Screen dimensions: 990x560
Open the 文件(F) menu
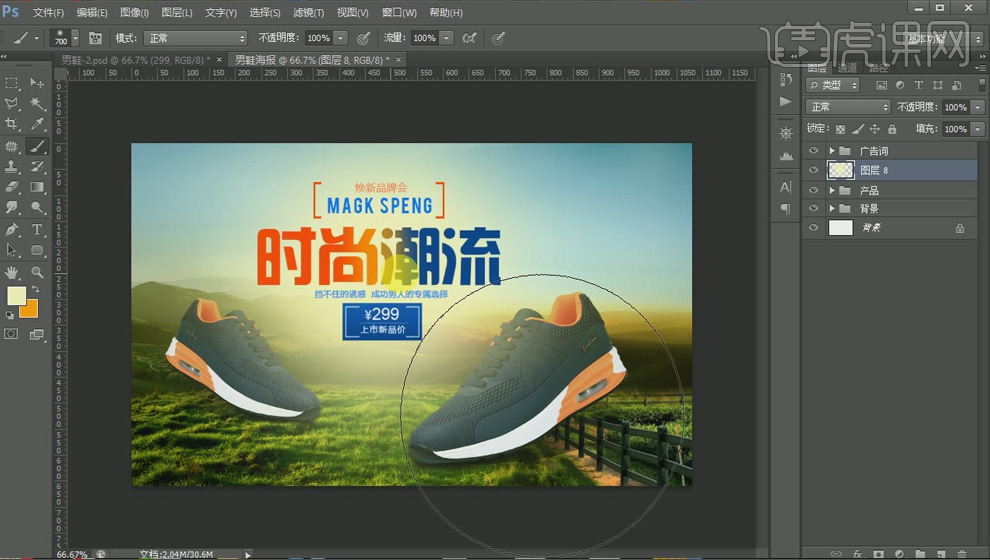48,13
